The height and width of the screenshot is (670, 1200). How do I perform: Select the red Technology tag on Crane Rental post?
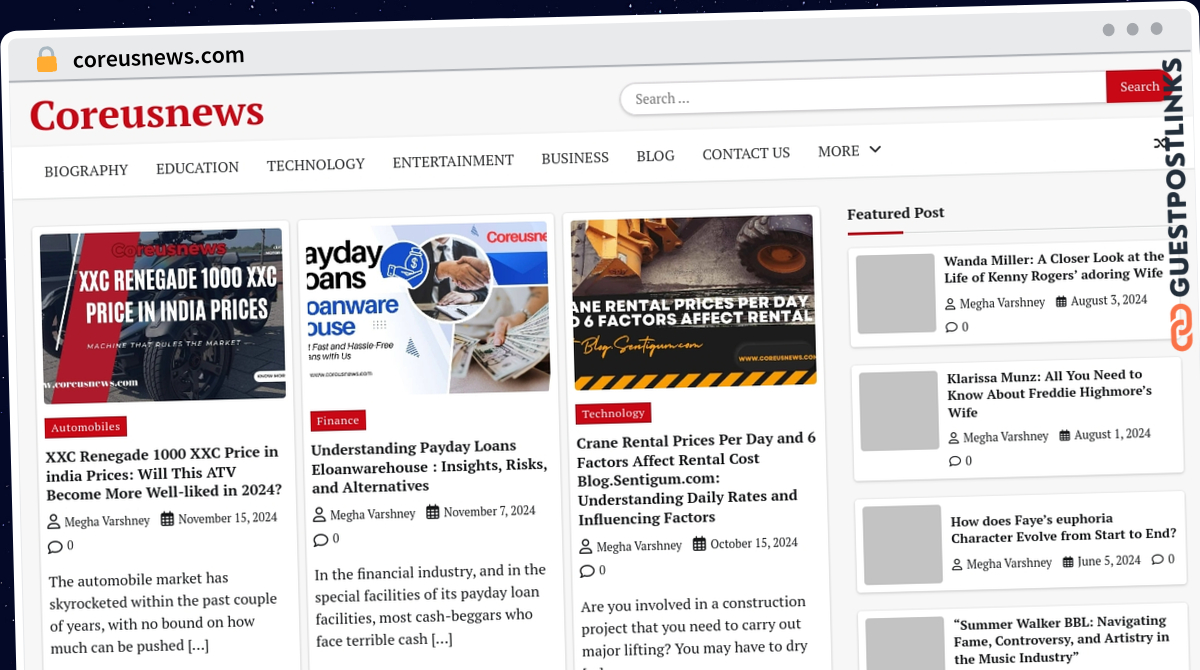tap(613, 413)
